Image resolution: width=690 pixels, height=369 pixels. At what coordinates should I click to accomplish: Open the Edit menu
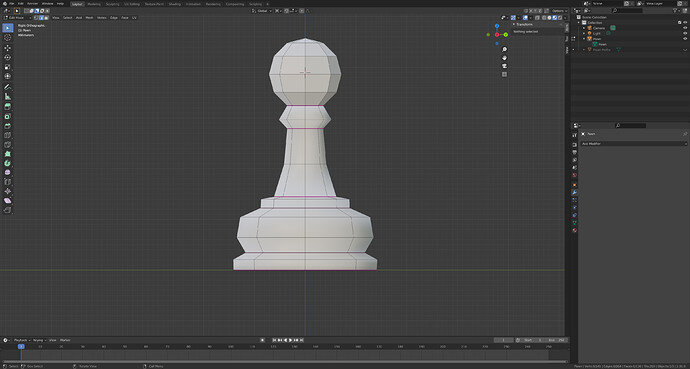(x=21, y=4)
